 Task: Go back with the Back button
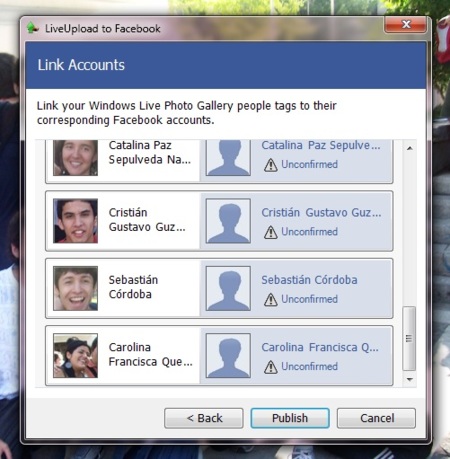coord(204,418)
